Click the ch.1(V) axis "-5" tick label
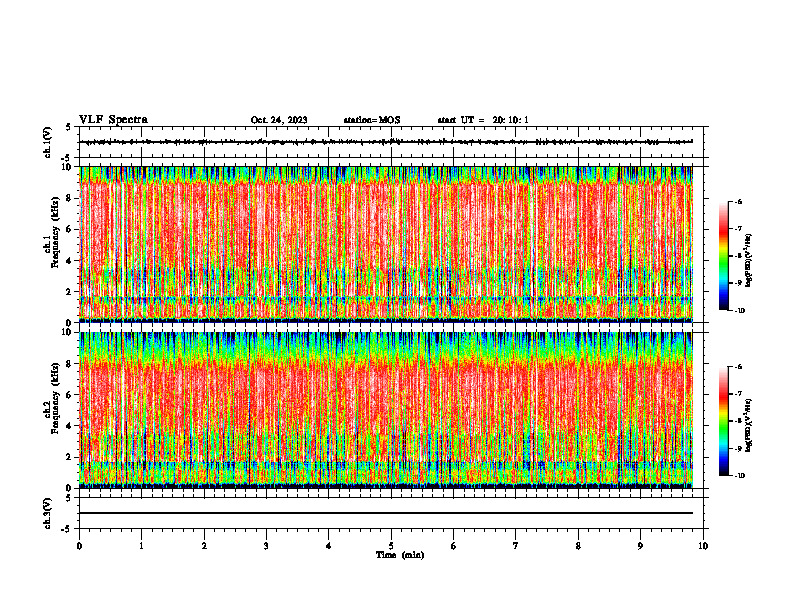792x612 pixels. (67, 158)
